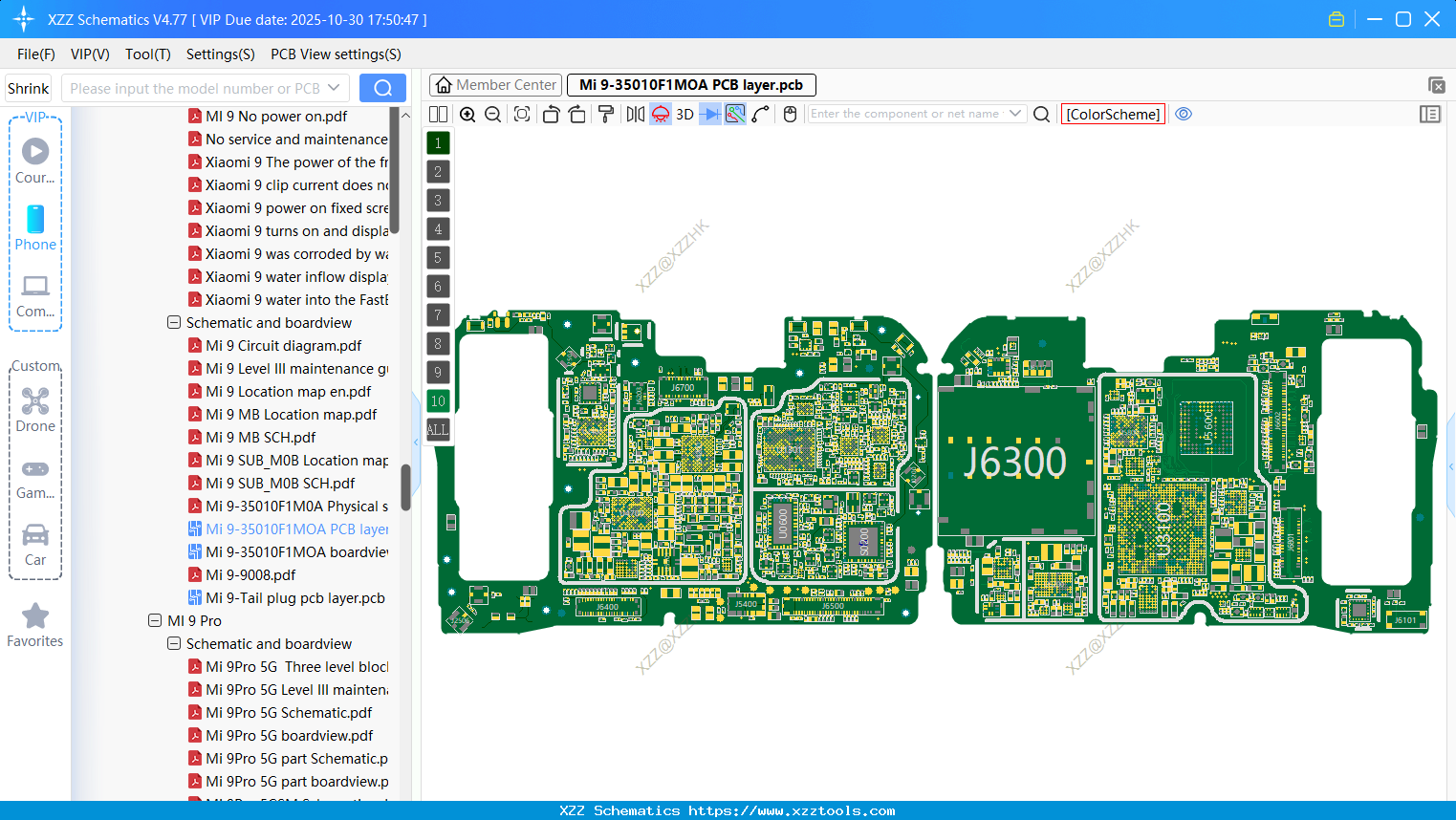
Task: Collapse the MI 9 Pro tree node
Action: pos(155,620)
